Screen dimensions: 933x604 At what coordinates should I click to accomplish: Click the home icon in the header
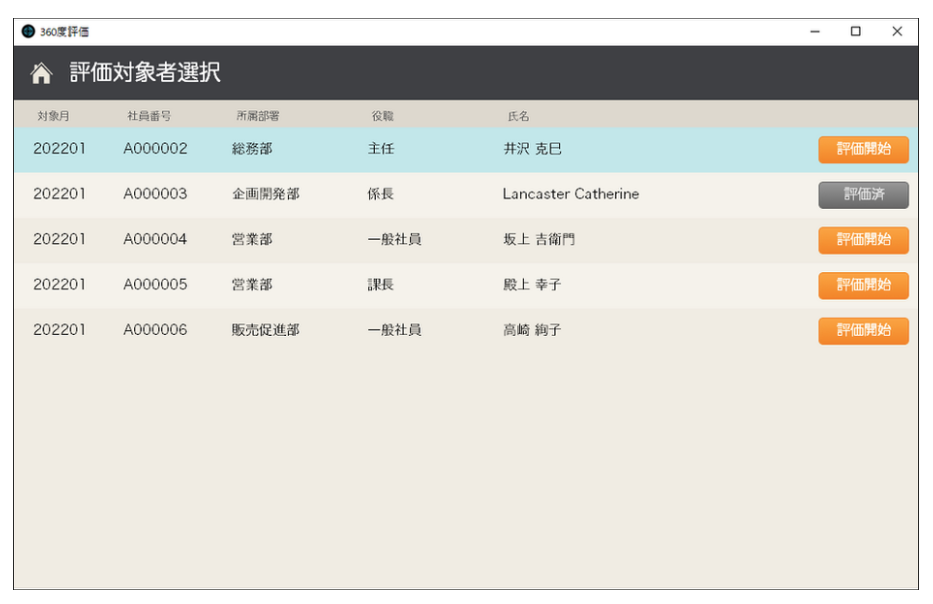pyautogui.click(x=41, y=73)
